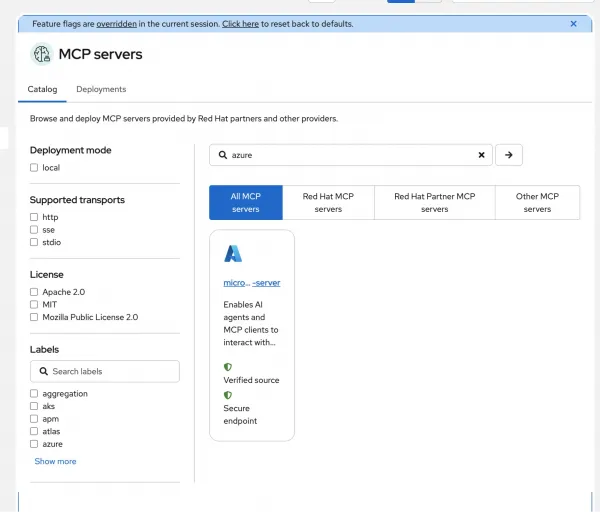Click the Verified source text
This screenshot has height=512, width=600.
(x=251, y=380)
